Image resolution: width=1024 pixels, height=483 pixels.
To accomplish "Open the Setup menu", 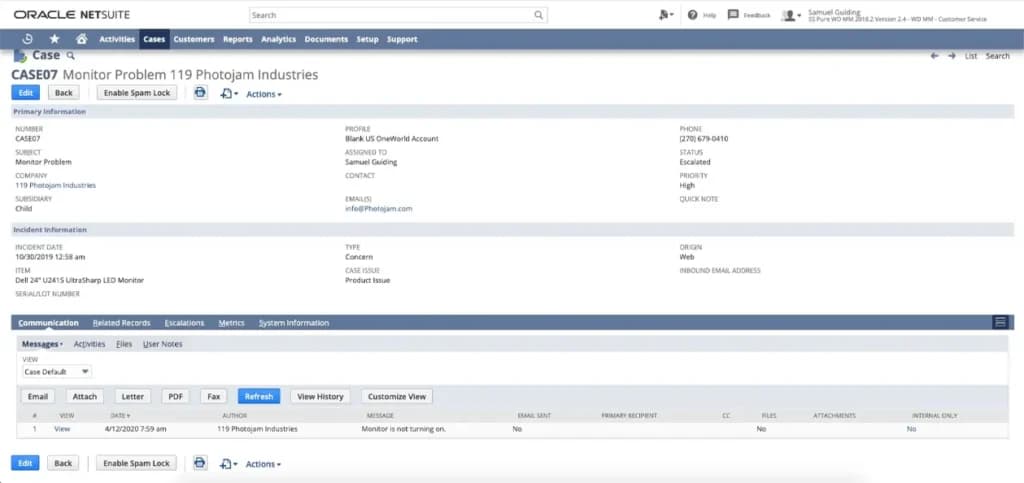I will coord(367,39).
